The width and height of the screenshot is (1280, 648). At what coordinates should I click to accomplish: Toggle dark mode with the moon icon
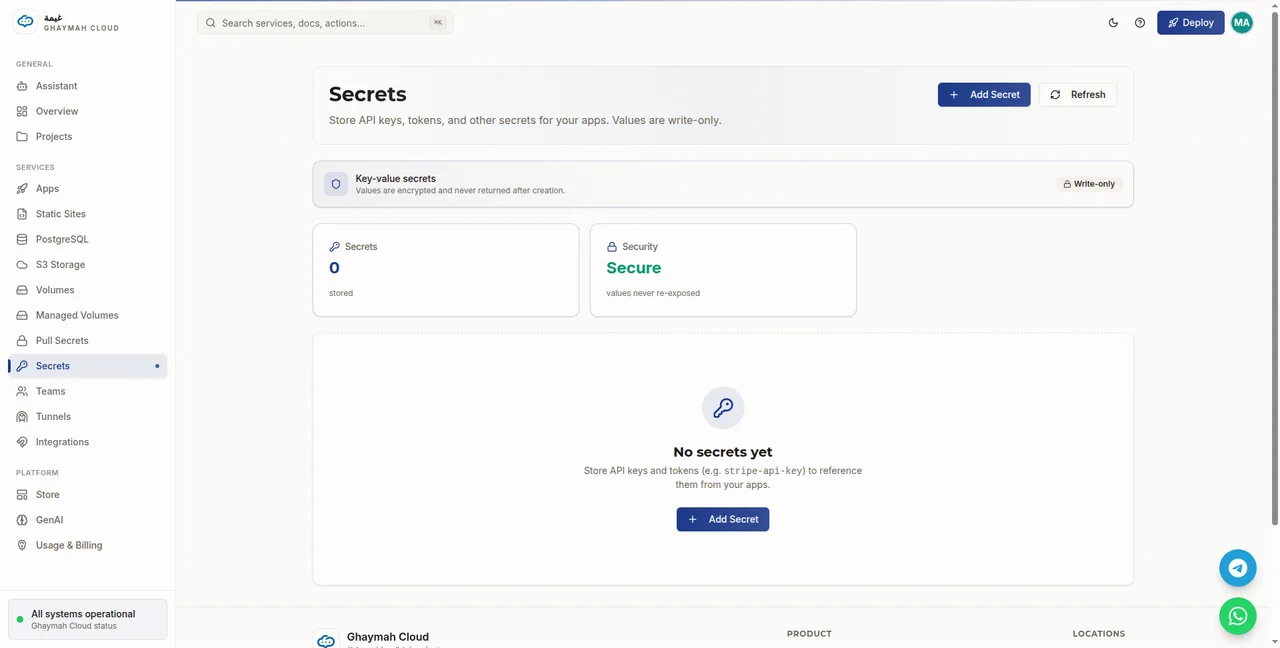pos(1113,23)
